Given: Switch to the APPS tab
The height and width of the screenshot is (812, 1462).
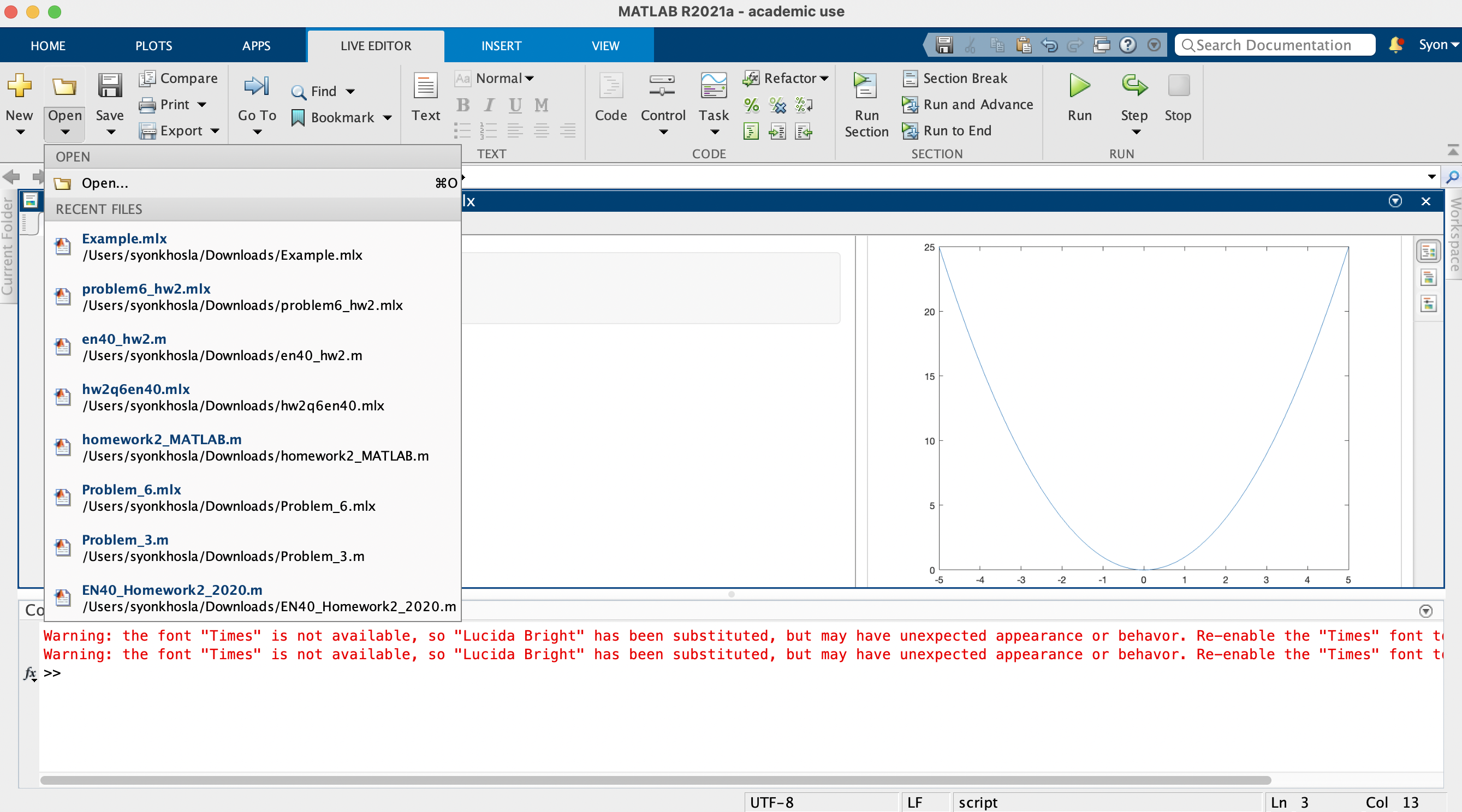Looking at the screenshot, I should tap(257, 45).
